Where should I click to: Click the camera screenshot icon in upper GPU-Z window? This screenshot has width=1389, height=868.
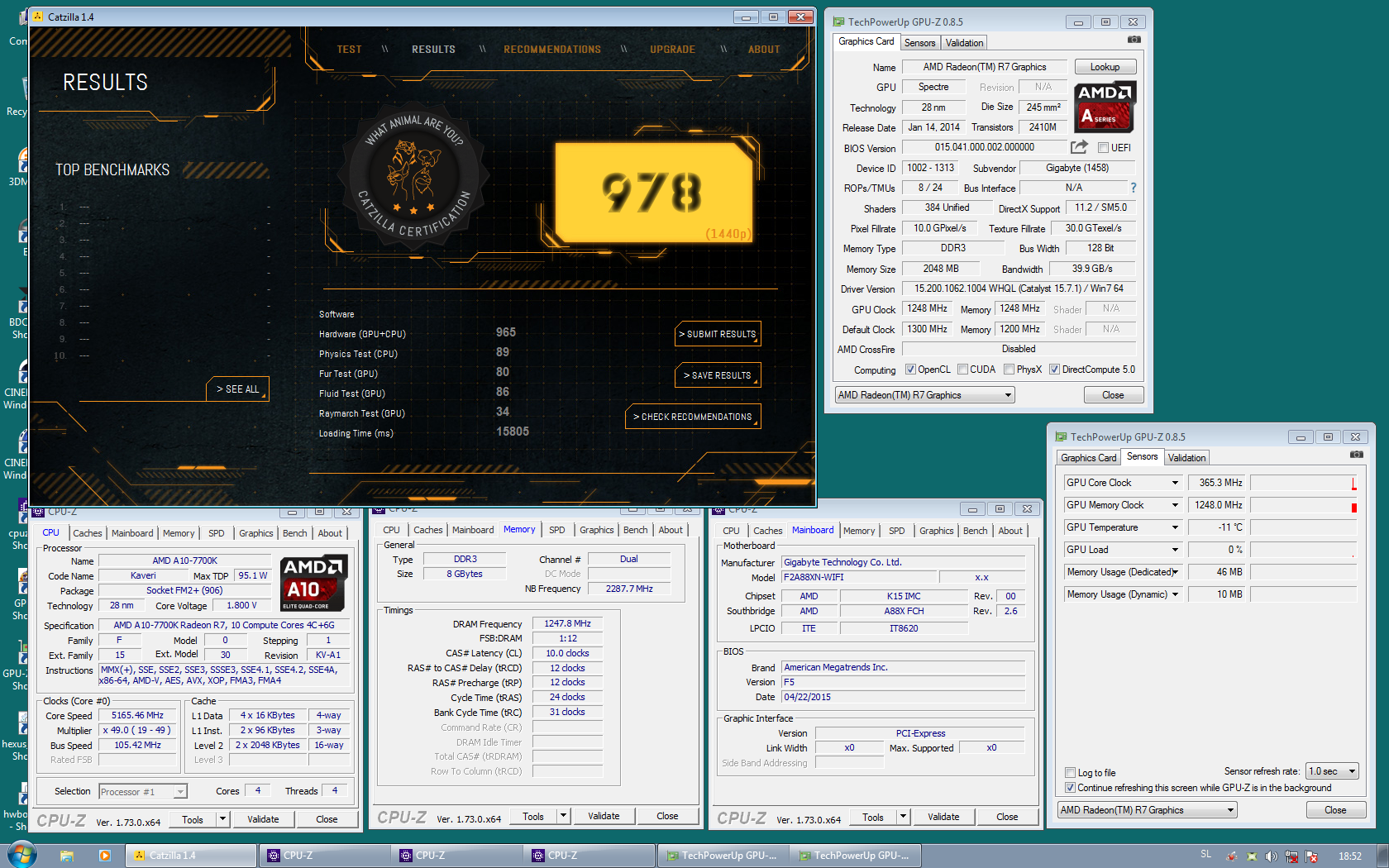coord(1134,40)
